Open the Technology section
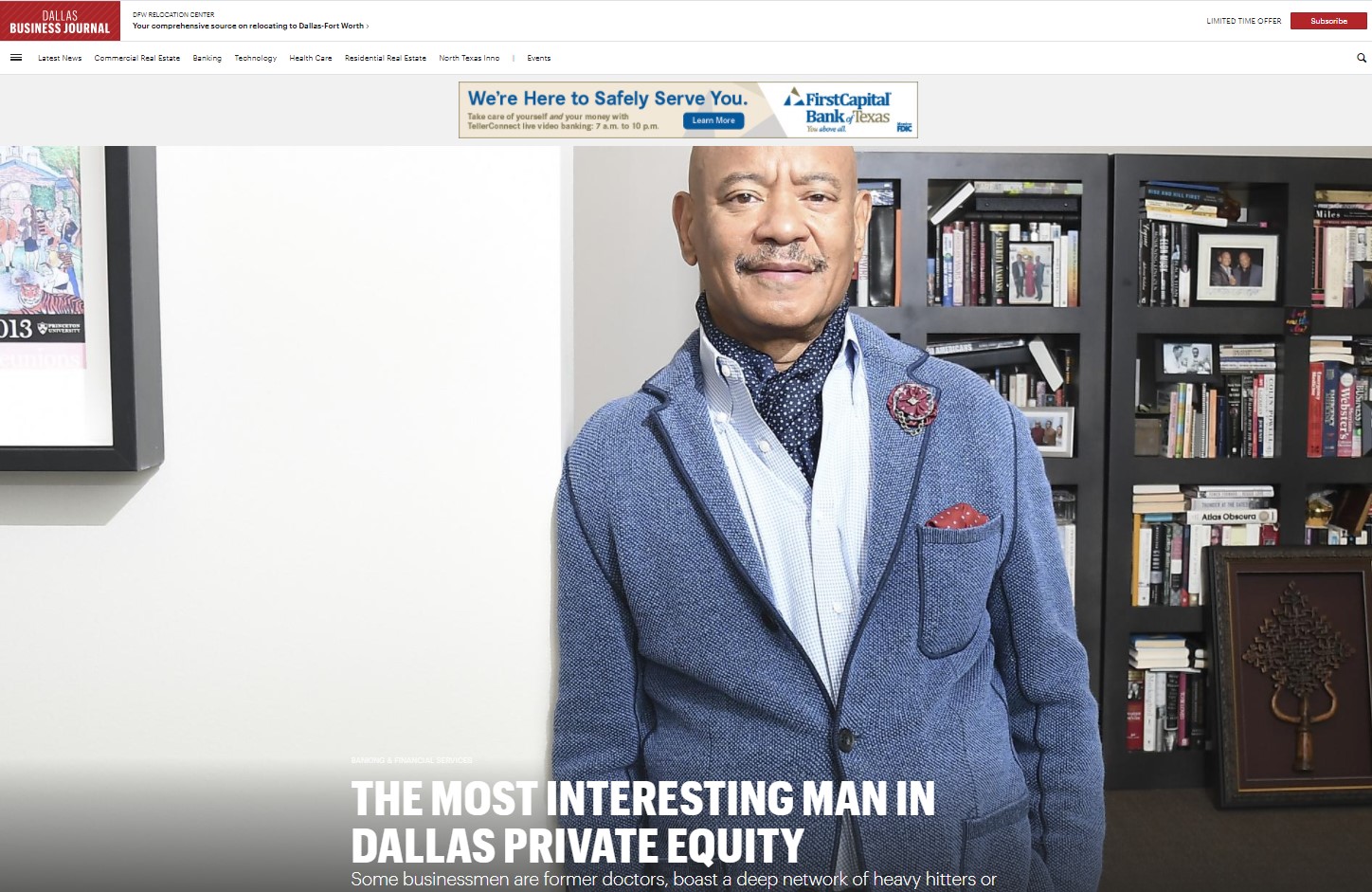The height and width of the screenshot is (892, 1372). pyautogui.click(x=255, y=58)
